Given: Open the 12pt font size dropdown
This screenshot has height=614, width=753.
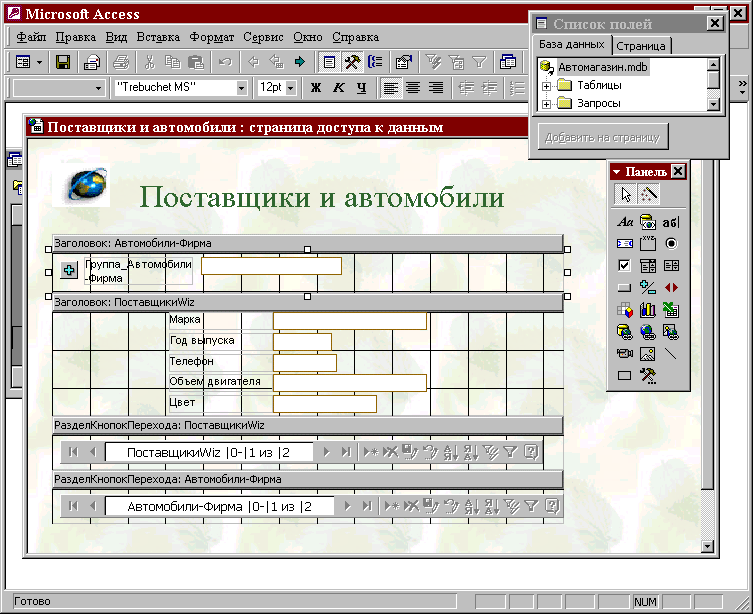Looking at the screenshot, I should tap(291, 88).
